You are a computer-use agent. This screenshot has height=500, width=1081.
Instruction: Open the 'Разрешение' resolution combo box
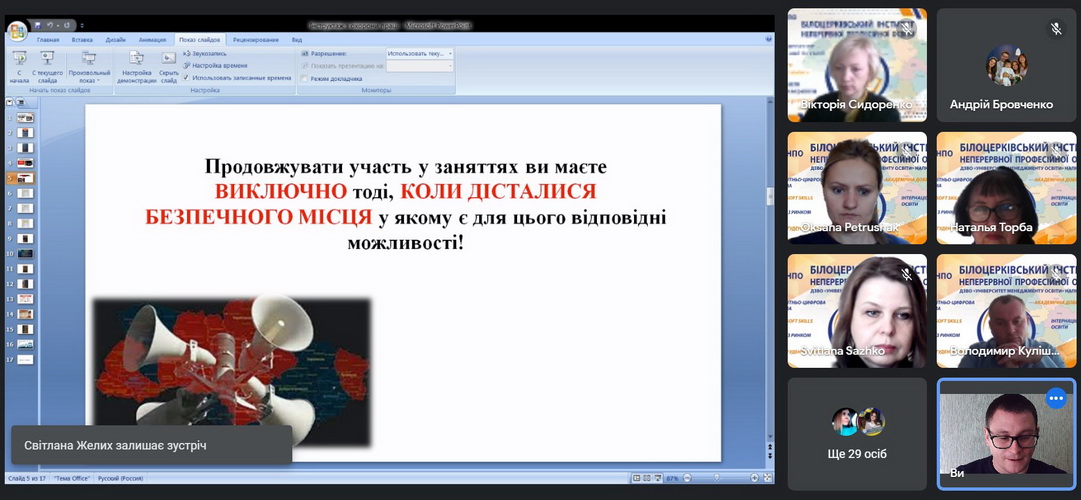click(419, 53)
